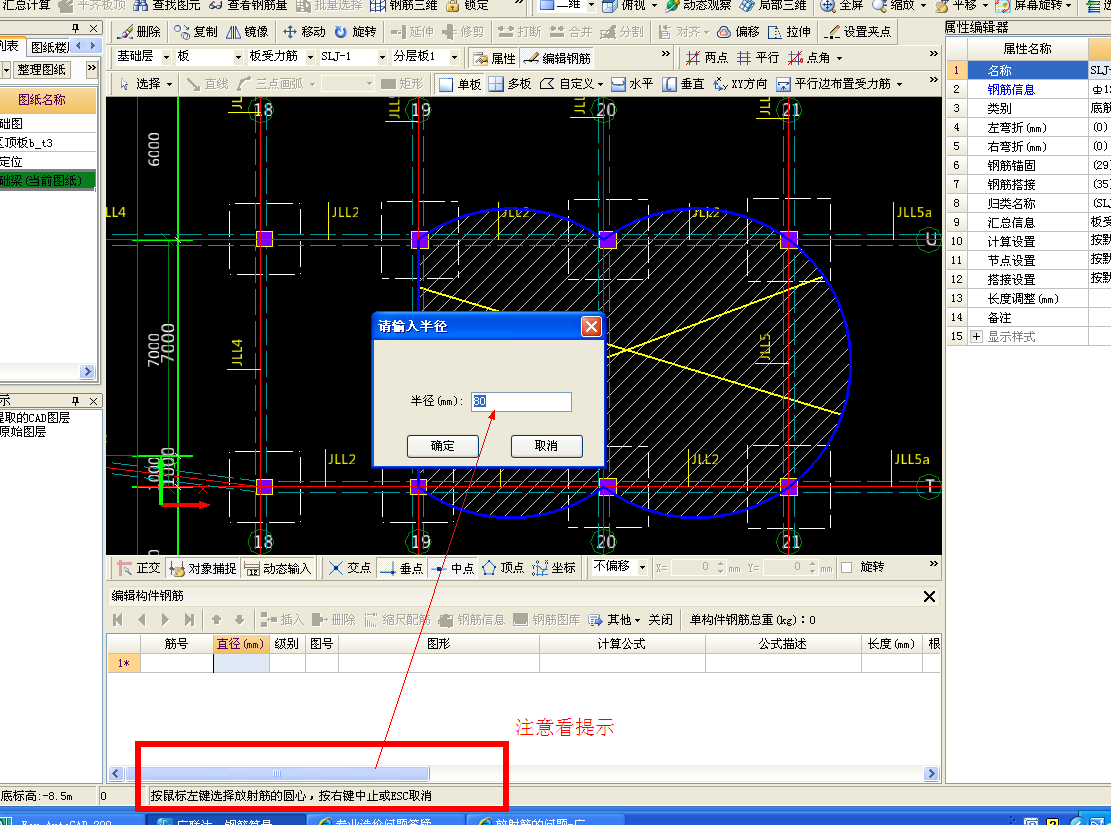Click 确定 in radius dialog
Image resolution: width=1111 pixels, height=825 pixels.
[443, 446]
